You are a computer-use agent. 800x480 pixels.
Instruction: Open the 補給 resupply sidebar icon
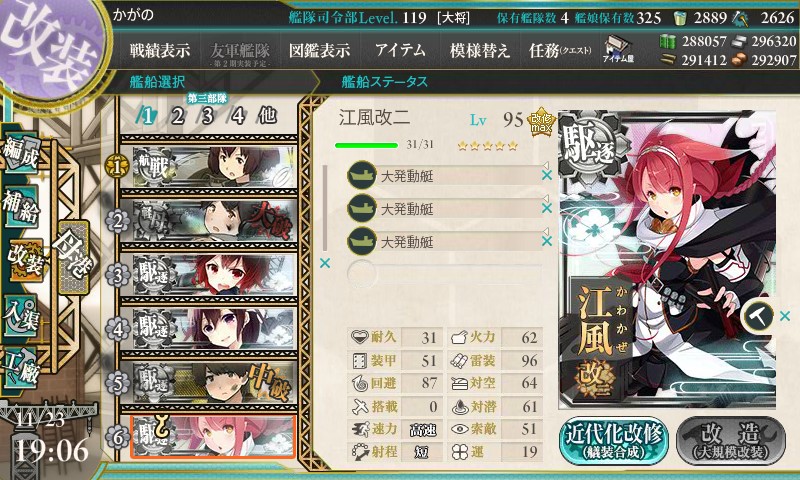coord(21,207)
